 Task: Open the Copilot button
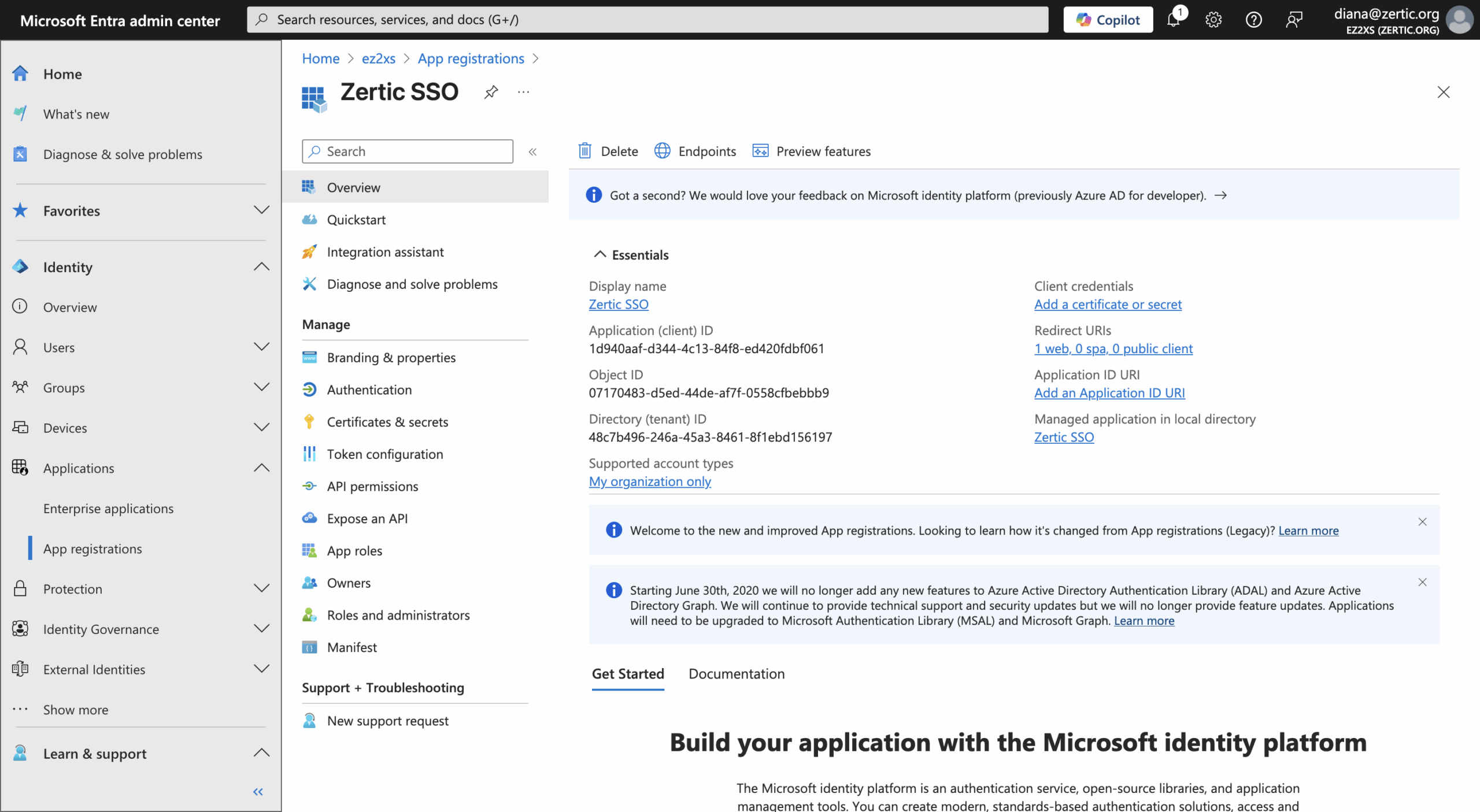pyautogui.click(x=1108, y=20)
